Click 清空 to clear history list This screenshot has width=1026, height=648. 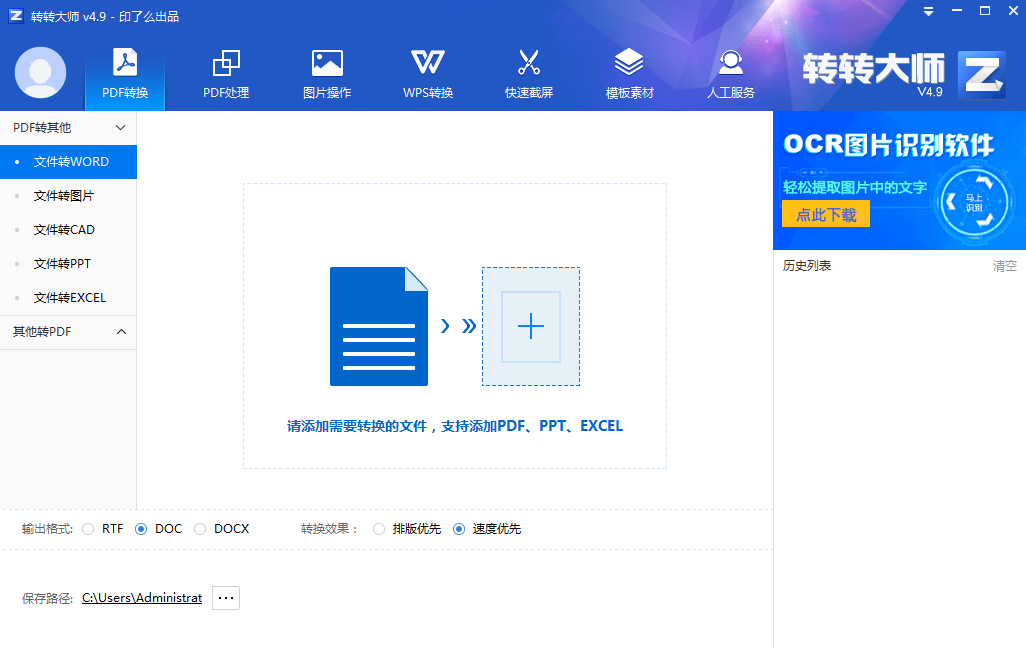click(1004, 266)
